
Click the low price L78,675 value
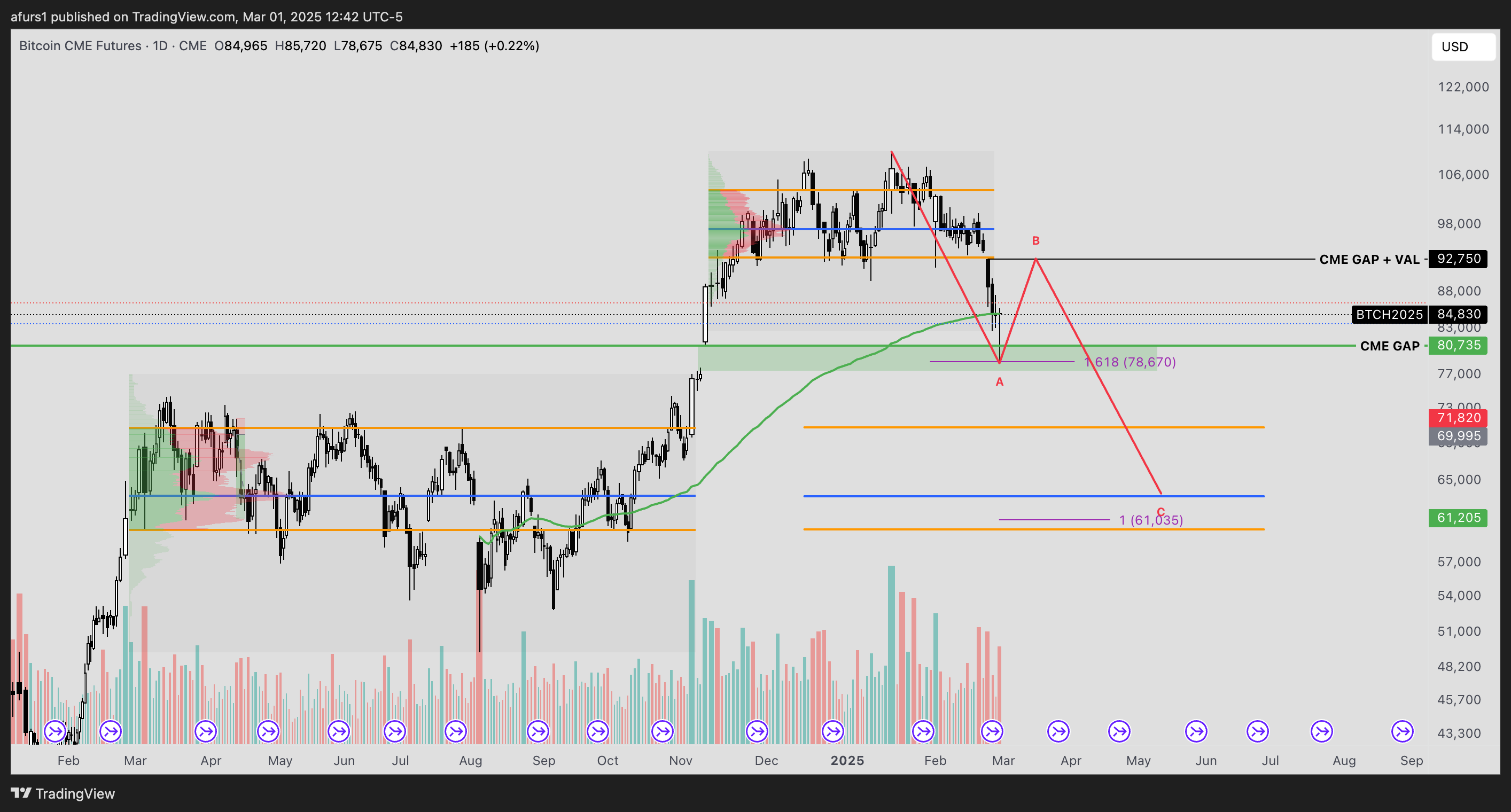click(358, 46)
